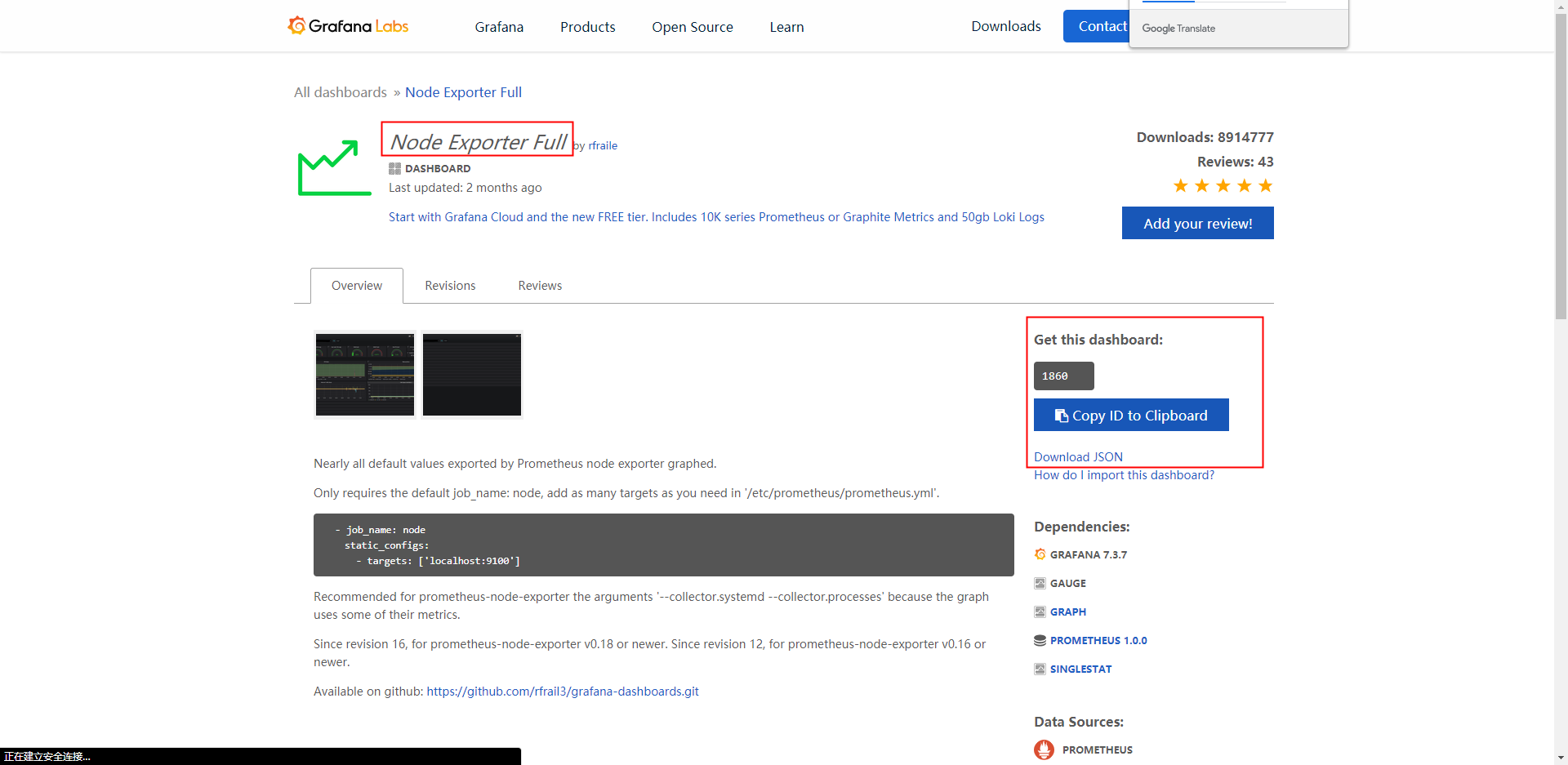Image resolution: width=1568 pixels, height=765 pixels.
Task: Go back to All dashboards breadcrumb
Action: [341, 92]
